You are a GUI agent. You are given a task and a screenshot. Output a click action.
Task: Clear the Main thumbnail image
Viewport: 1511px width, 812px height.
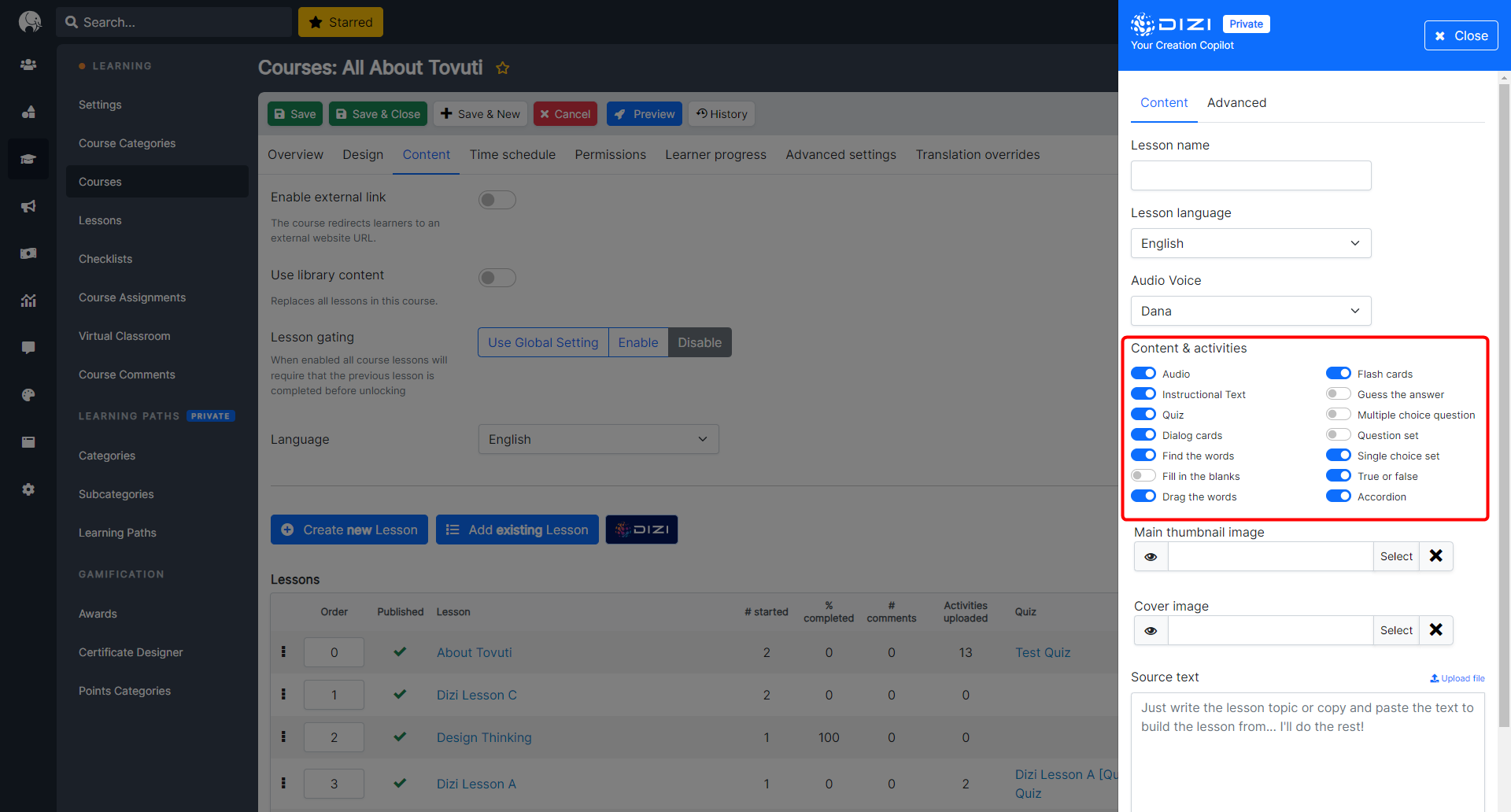click(1436, 556)
